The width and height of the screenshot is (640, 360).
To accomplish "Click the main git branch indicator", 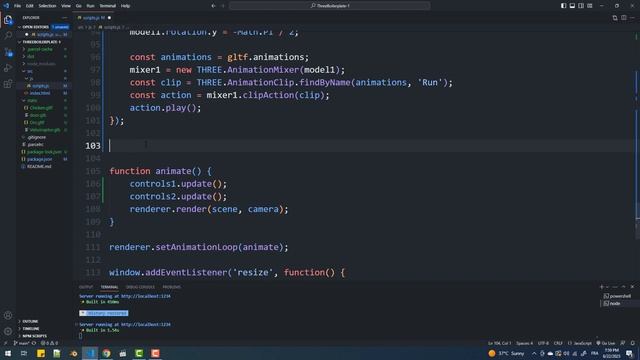I will pos(21,343).
